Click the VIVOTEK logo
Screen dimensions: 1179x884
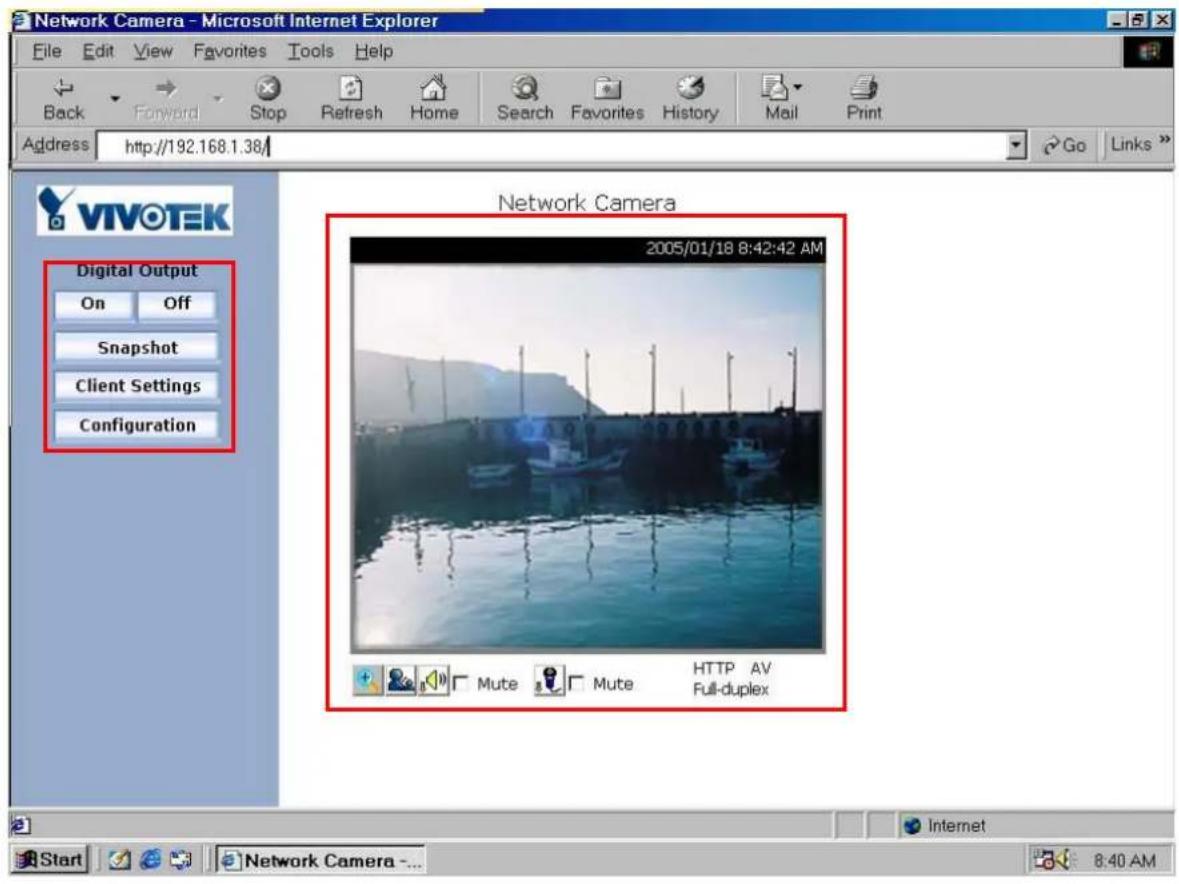point(135,210)
